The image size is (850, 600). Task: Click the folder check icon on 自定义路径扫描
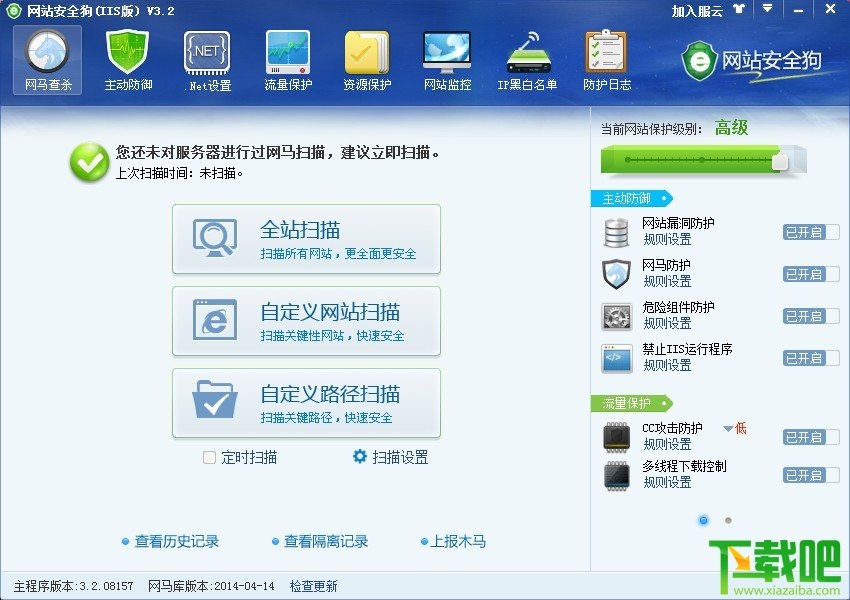click(x=215, y=399)
